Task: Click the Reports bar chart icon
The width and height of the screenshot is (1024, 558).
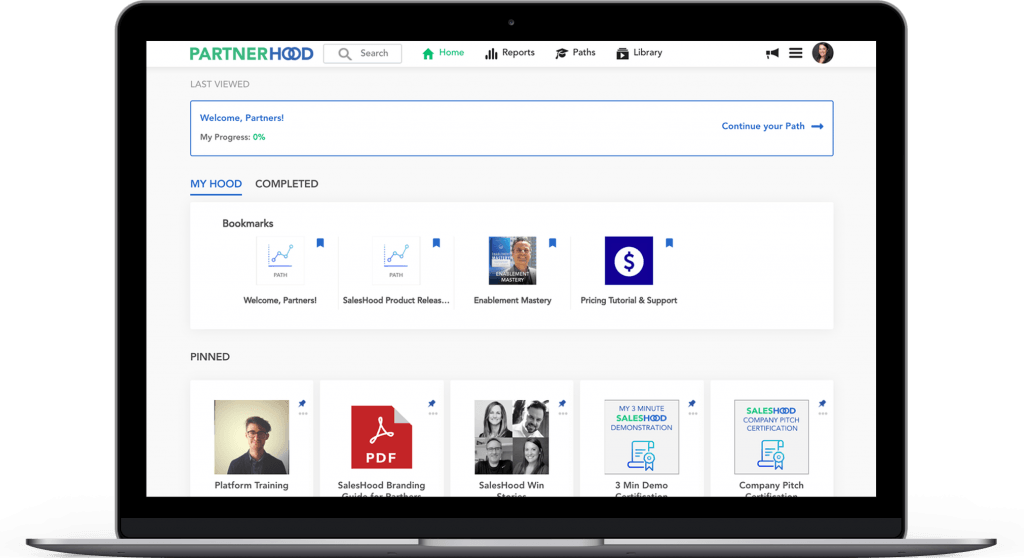Action: [x=491, y=54]
